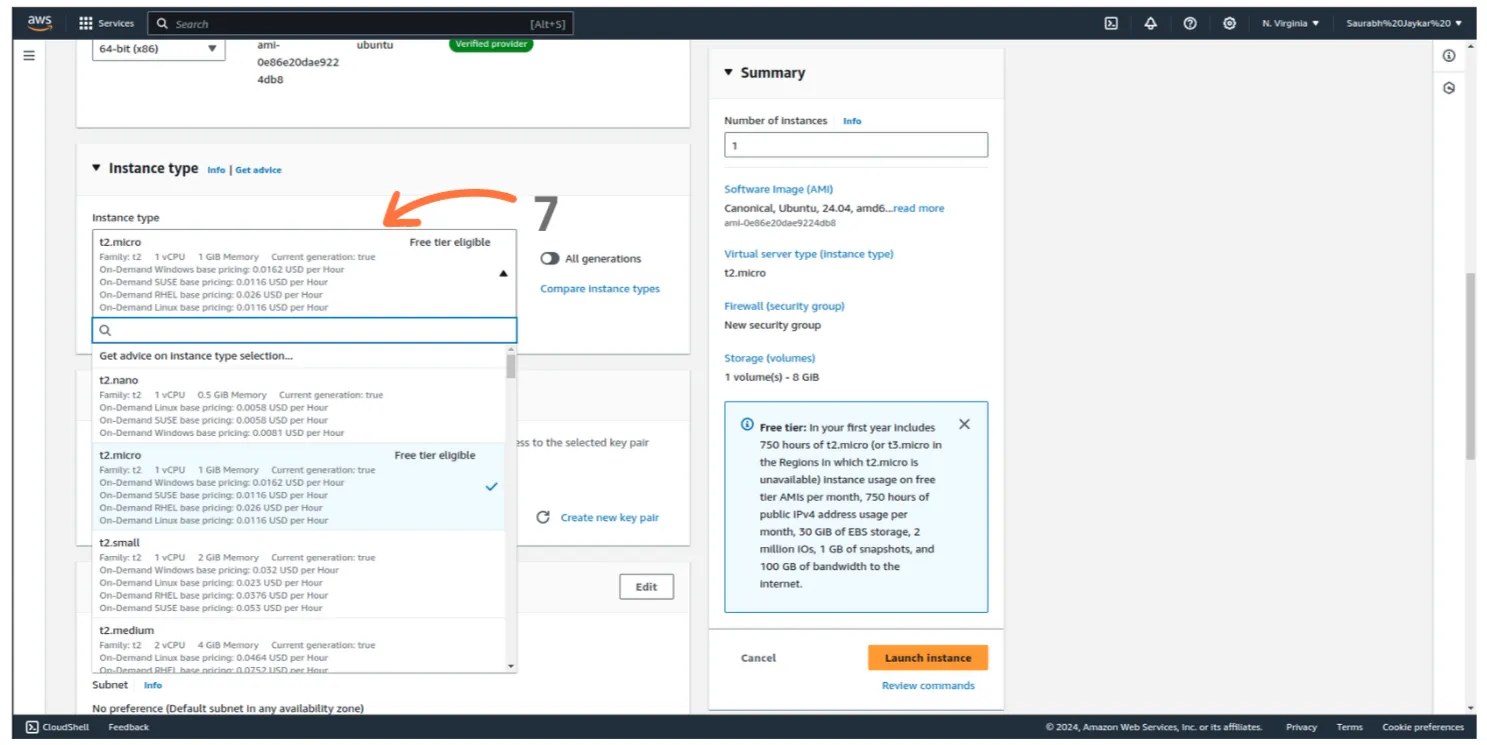Screen dimensions: 1487x745
Task: Select the t2.nano instance option
Action: coord(298,406)
